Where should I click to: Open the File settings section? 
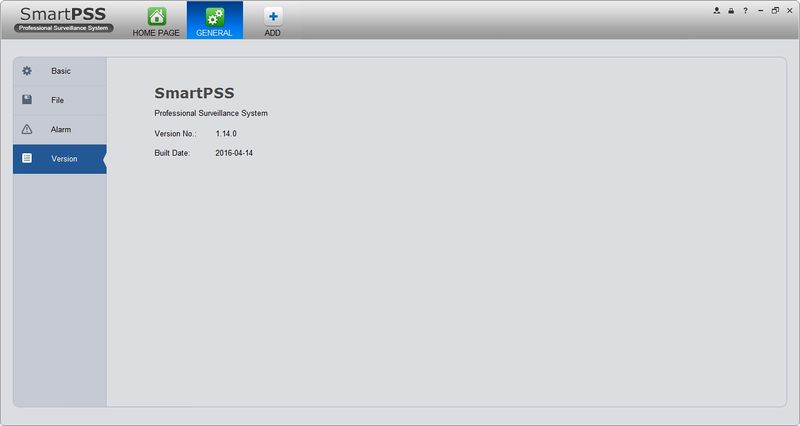tap(60, 100)
